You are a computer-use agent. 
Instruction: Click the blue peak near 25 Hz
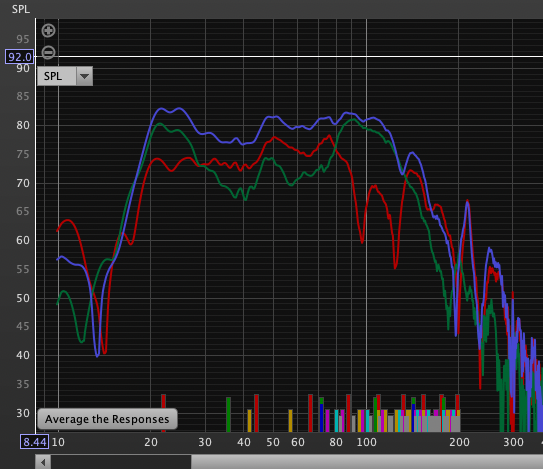click(x=179, y=109)
